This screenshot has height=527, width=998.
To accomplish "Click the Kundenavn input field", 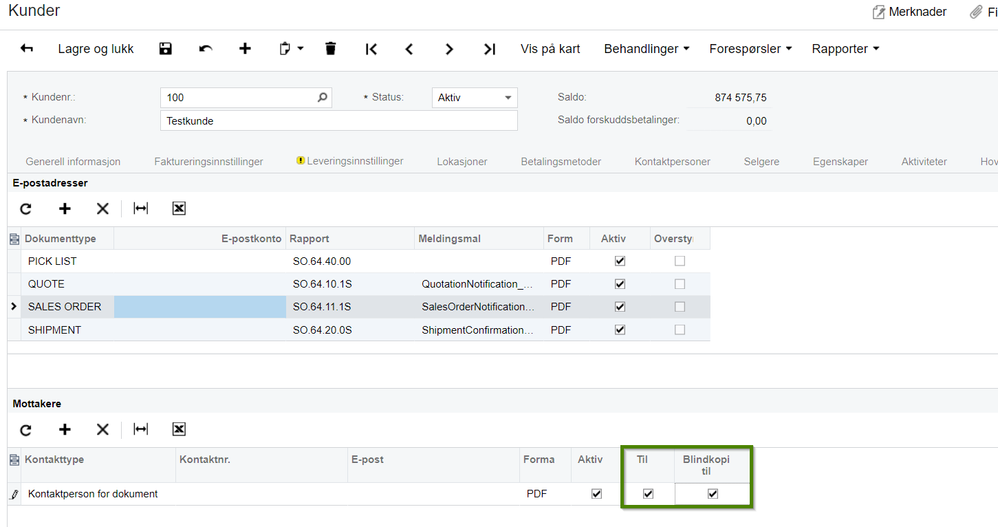I will [339, 121].
